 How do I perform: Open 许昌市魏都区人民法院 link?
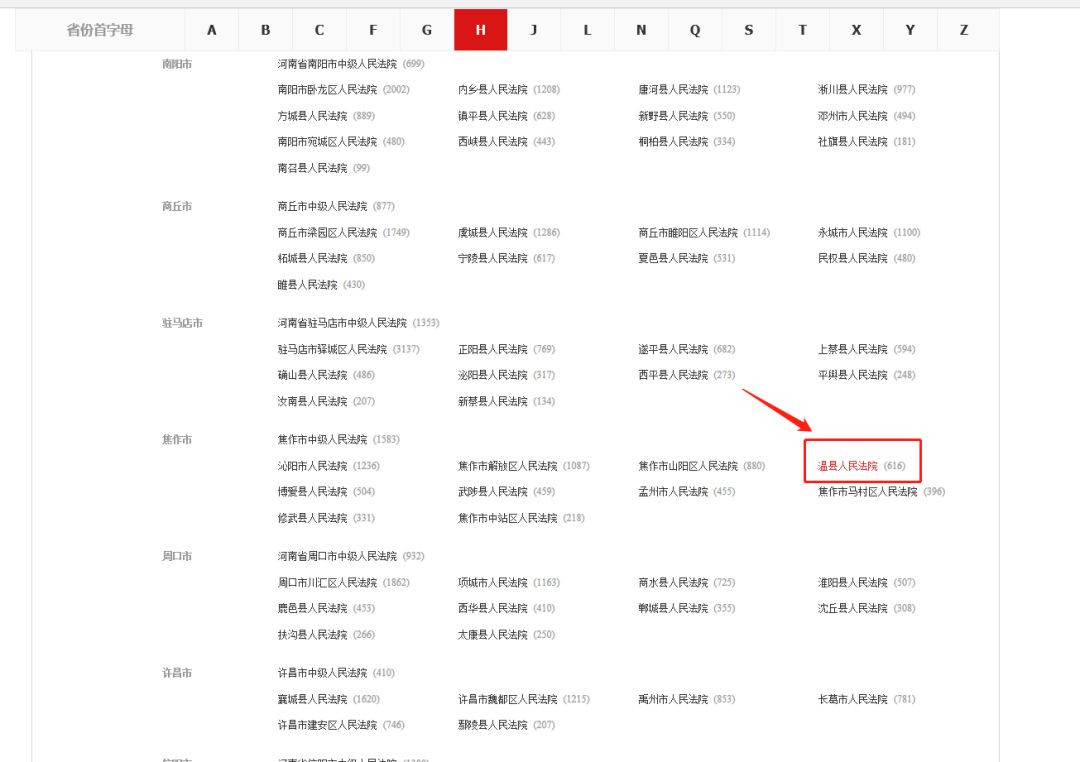point(508,699)
